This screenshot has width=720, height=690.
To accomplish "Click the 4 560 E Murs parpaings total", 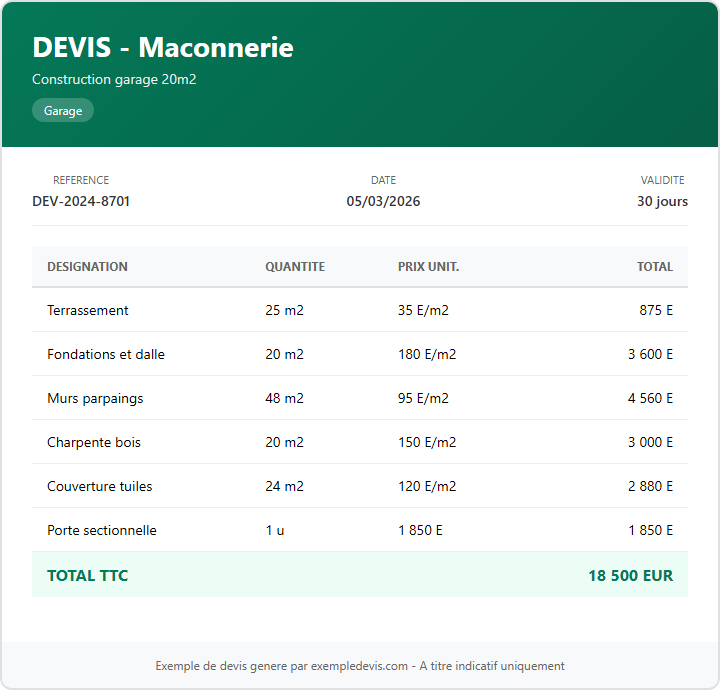I will (x=650, y=398).
